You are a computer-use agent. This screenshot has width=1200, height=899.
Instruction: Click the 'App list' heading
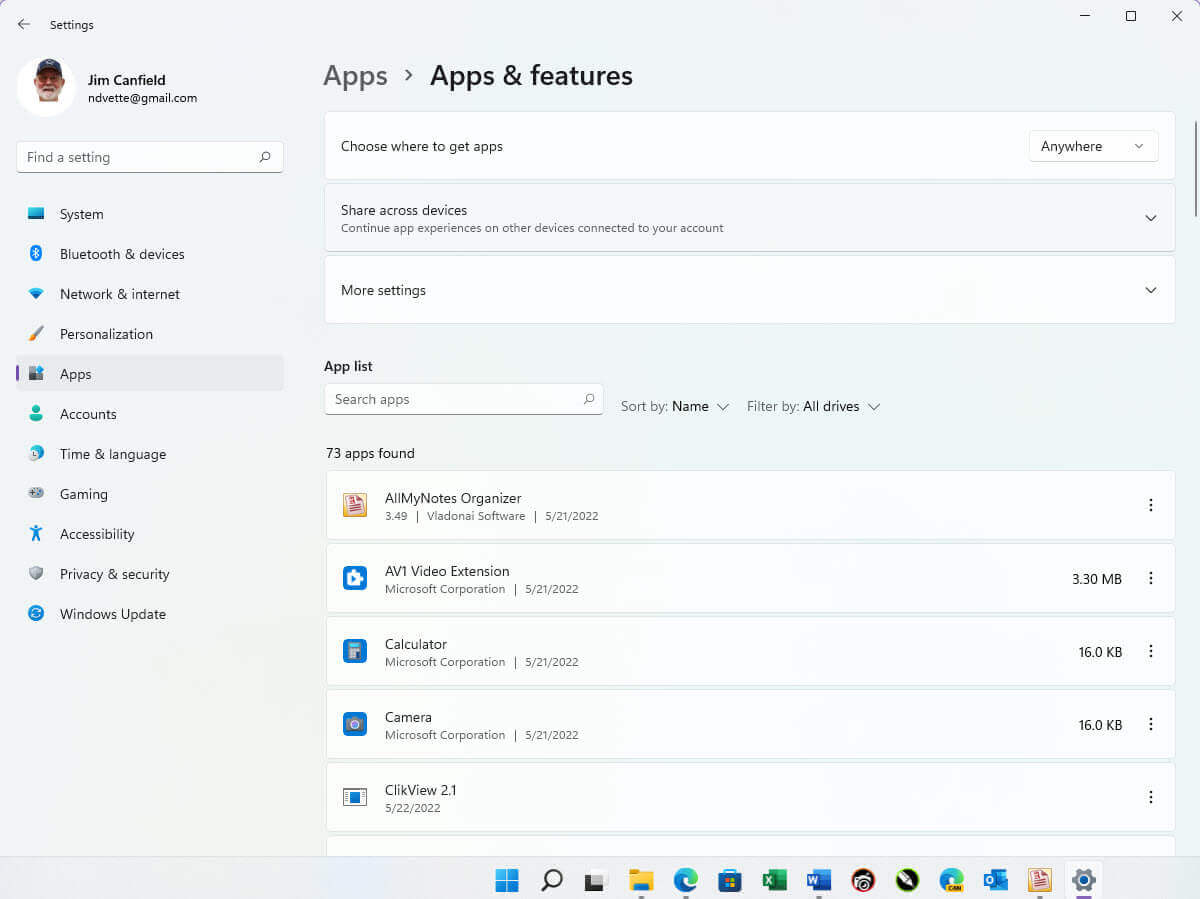(x=348, y=366)
